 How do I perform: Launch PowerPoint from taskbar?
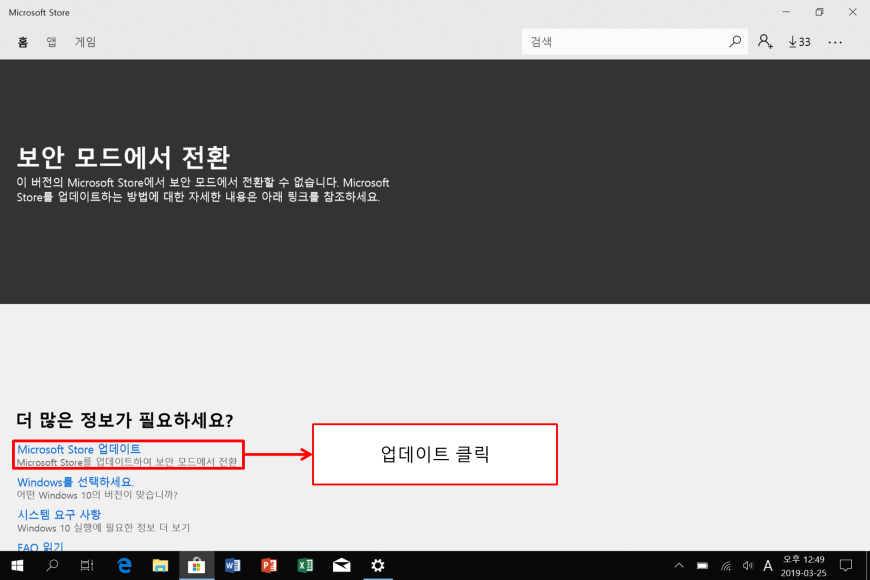click(269, 566)
